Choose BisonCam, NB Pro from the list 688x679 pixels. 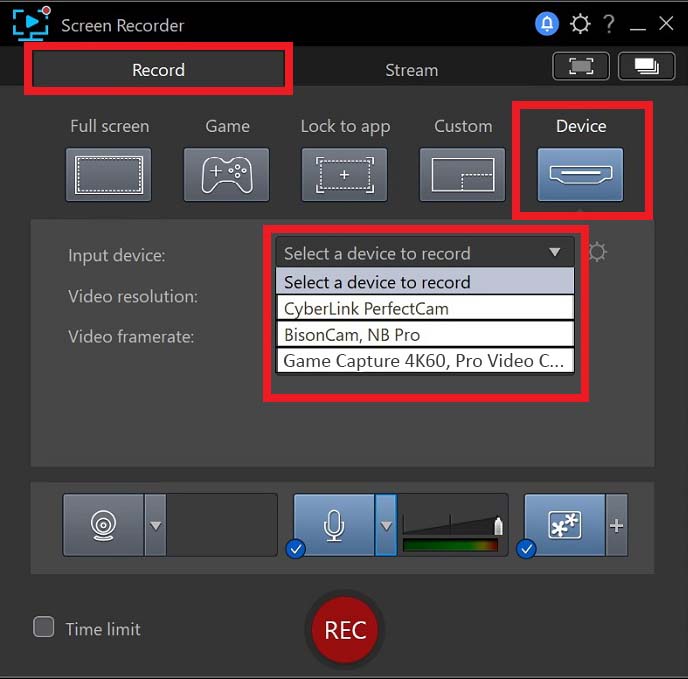[x=425, y=335]
